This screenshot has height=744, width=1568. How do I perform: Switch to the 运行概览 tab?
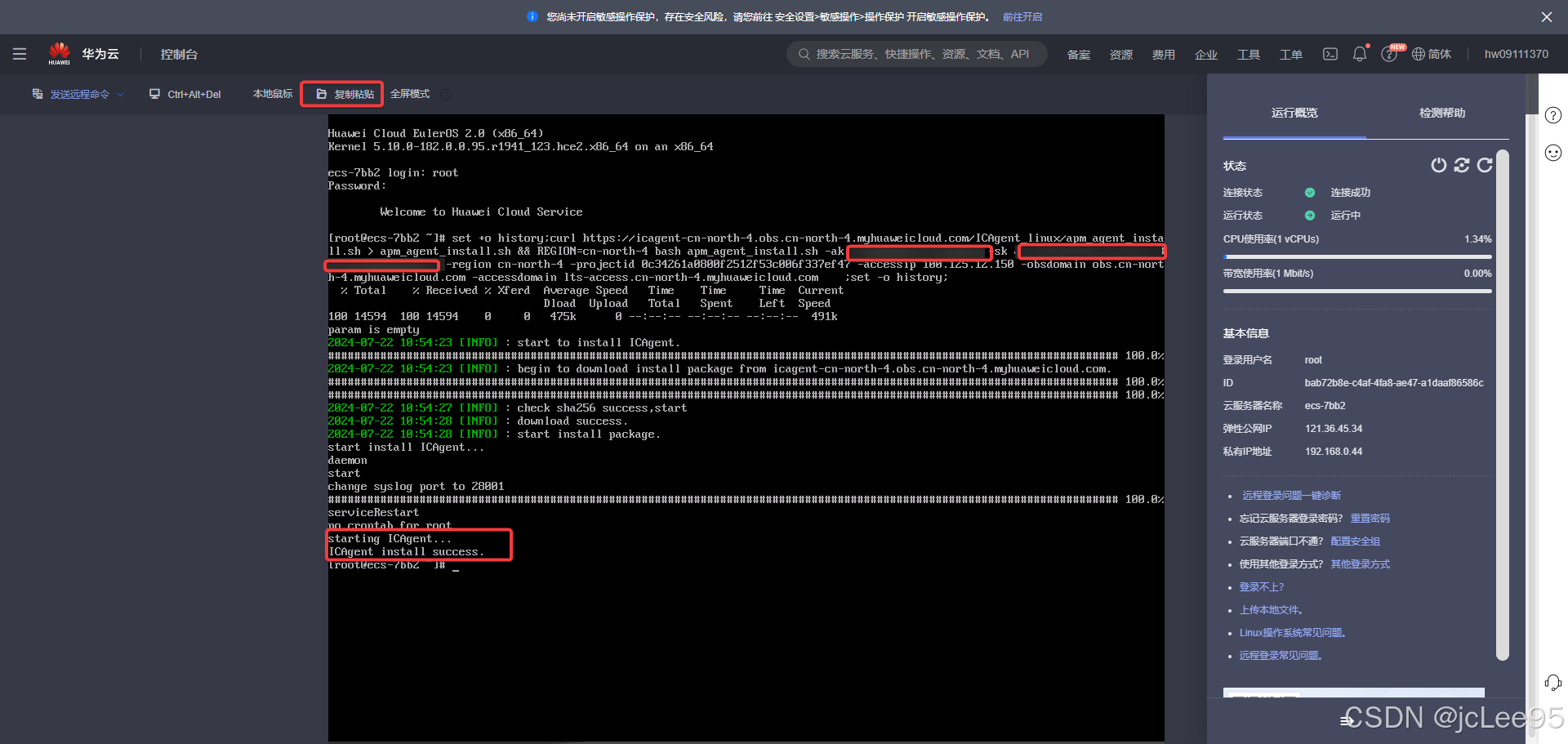1294,113
